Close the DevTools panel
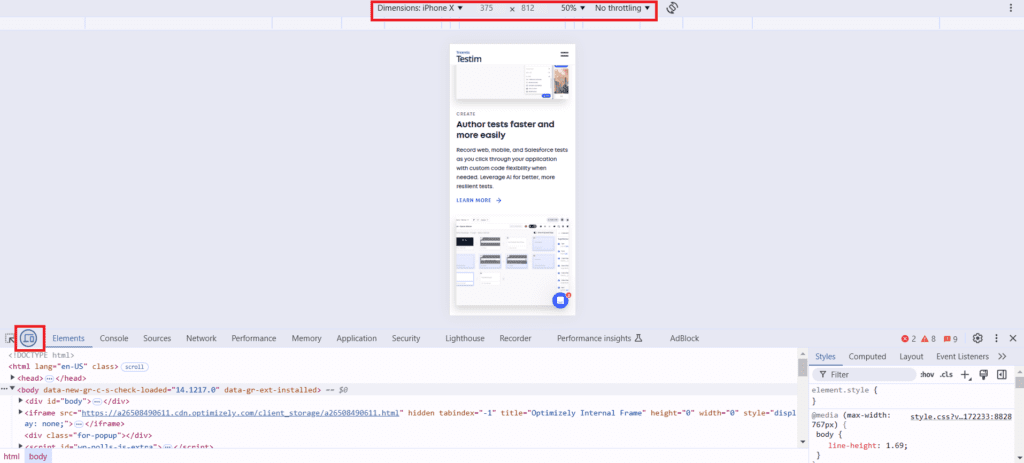This screenshot has width=1024, height=463. [1013, 338]
